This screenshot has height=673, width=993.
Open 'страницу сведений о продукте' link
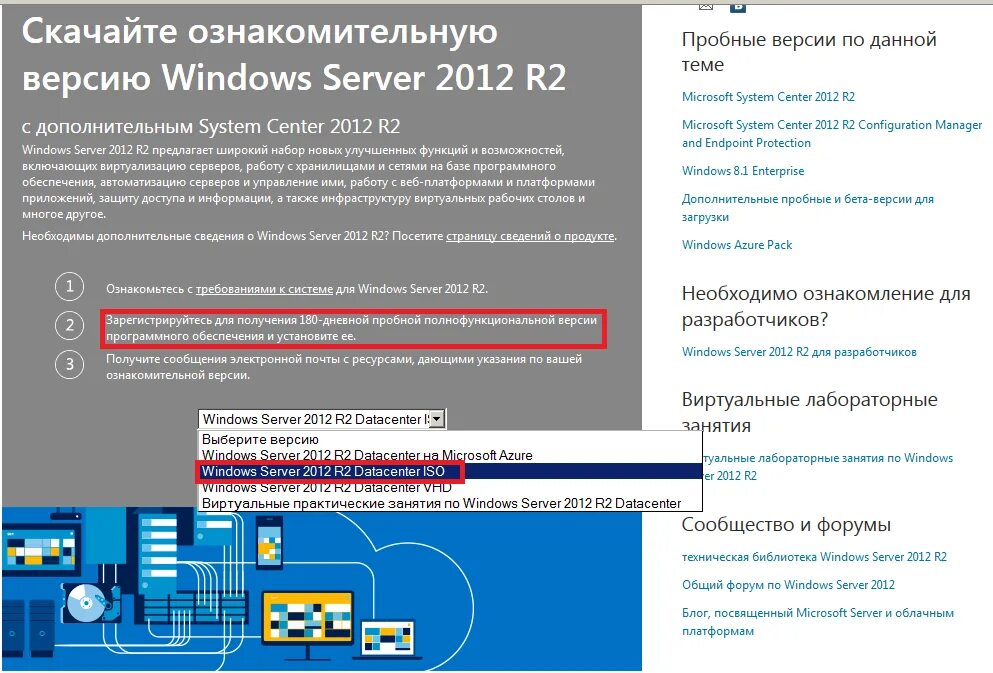click(531, 236)
